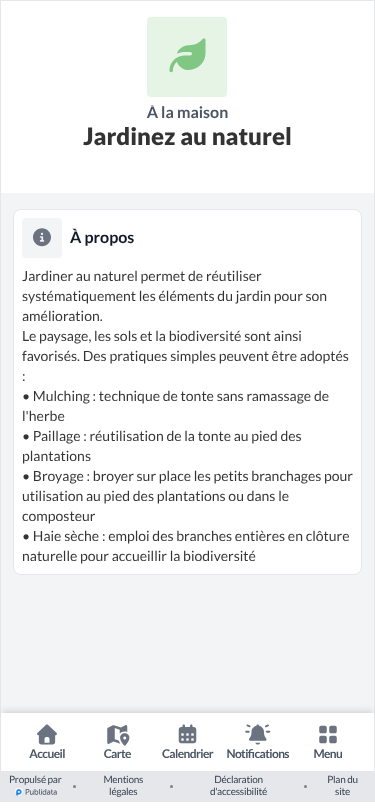Open the Déclaration d'accessibilité link

pyautogui.click(x=239, y=786)
